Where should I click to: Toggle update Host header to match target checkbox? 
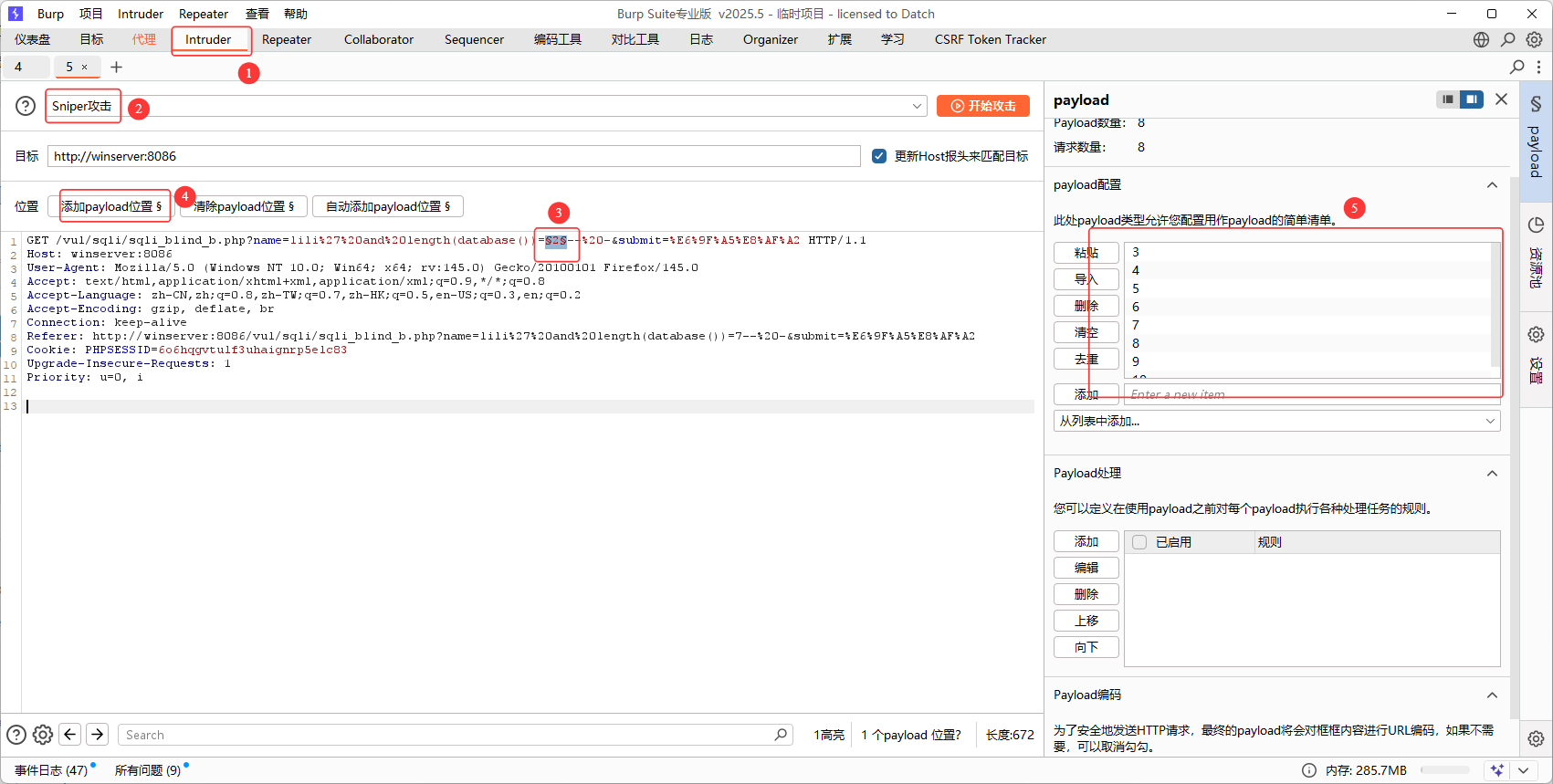[879, 156]
